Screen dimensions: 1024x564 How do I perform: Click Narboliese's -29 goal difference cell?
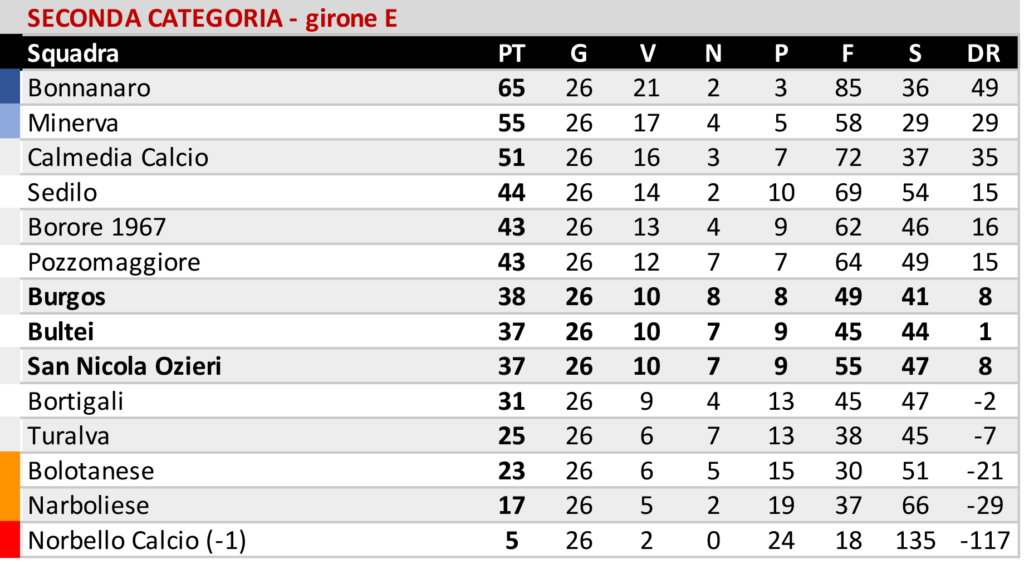click(x=984, y=506)
